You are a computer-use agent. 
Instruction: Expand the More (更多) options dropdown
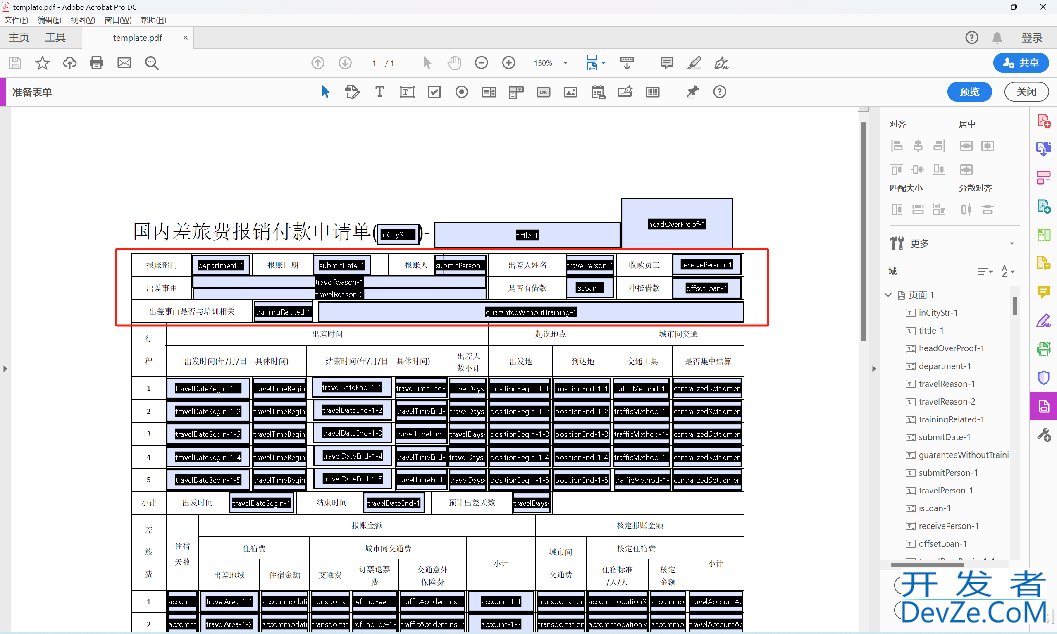click(x=1012, y=243)
